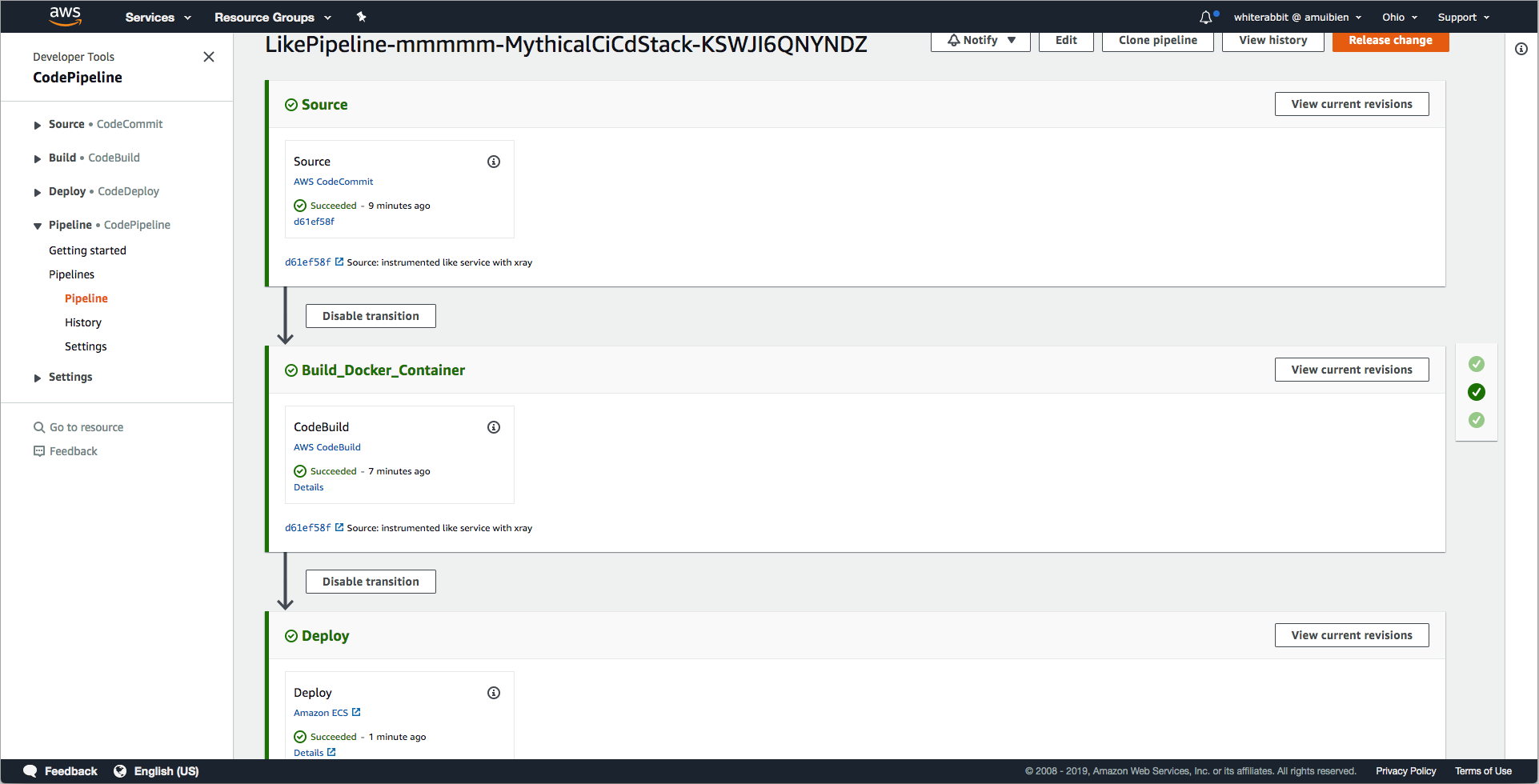Click external link icon beside Deploy Details
This screenshot has height=784, width=1539.
(x=331, y=752)
